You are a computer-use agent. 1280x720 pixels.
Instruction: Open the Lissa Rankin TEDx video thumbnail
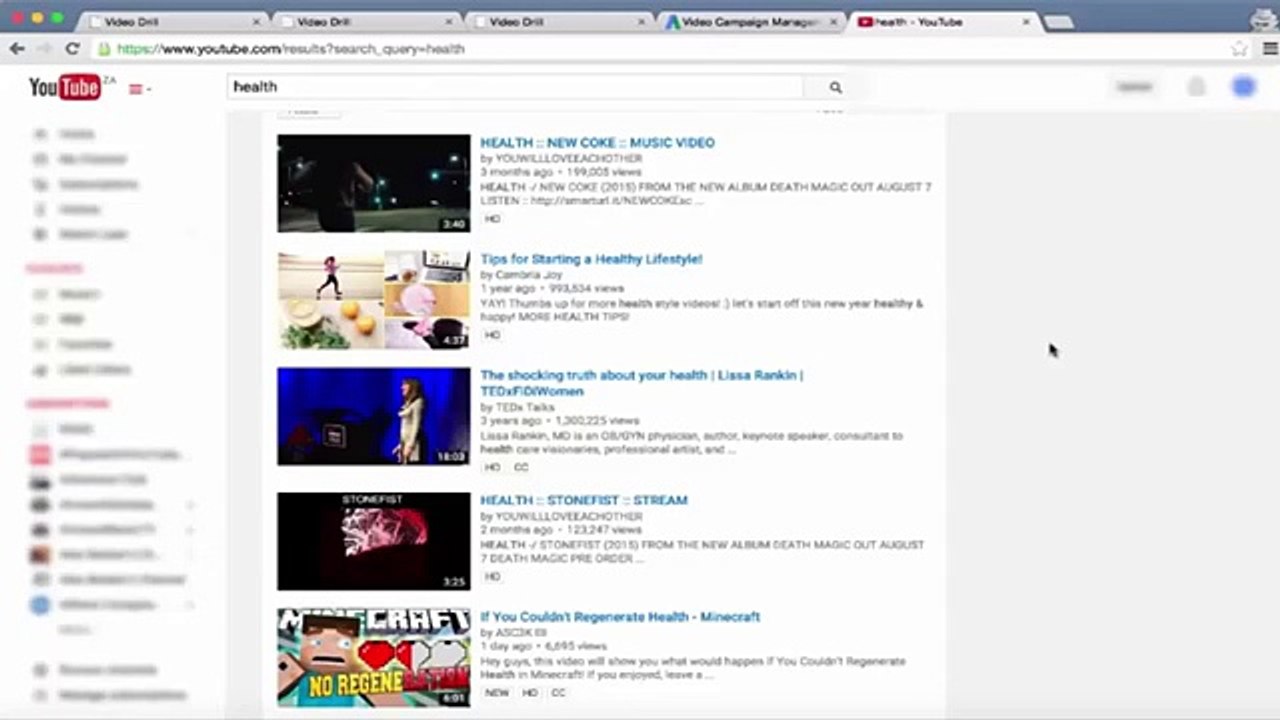(x=374, y=416)
